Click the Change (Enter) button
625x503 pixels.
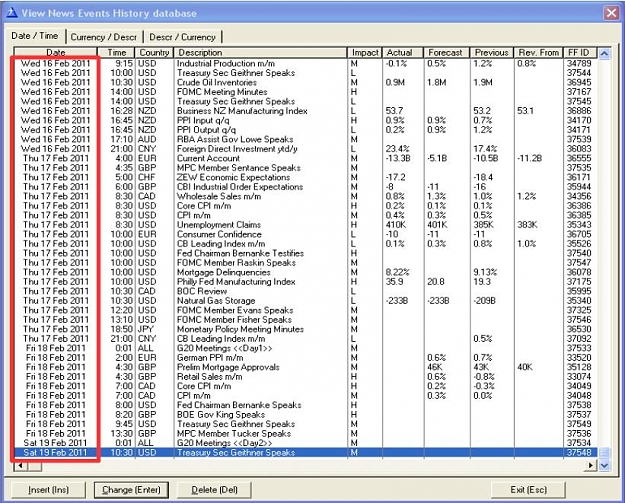[131, 490]
